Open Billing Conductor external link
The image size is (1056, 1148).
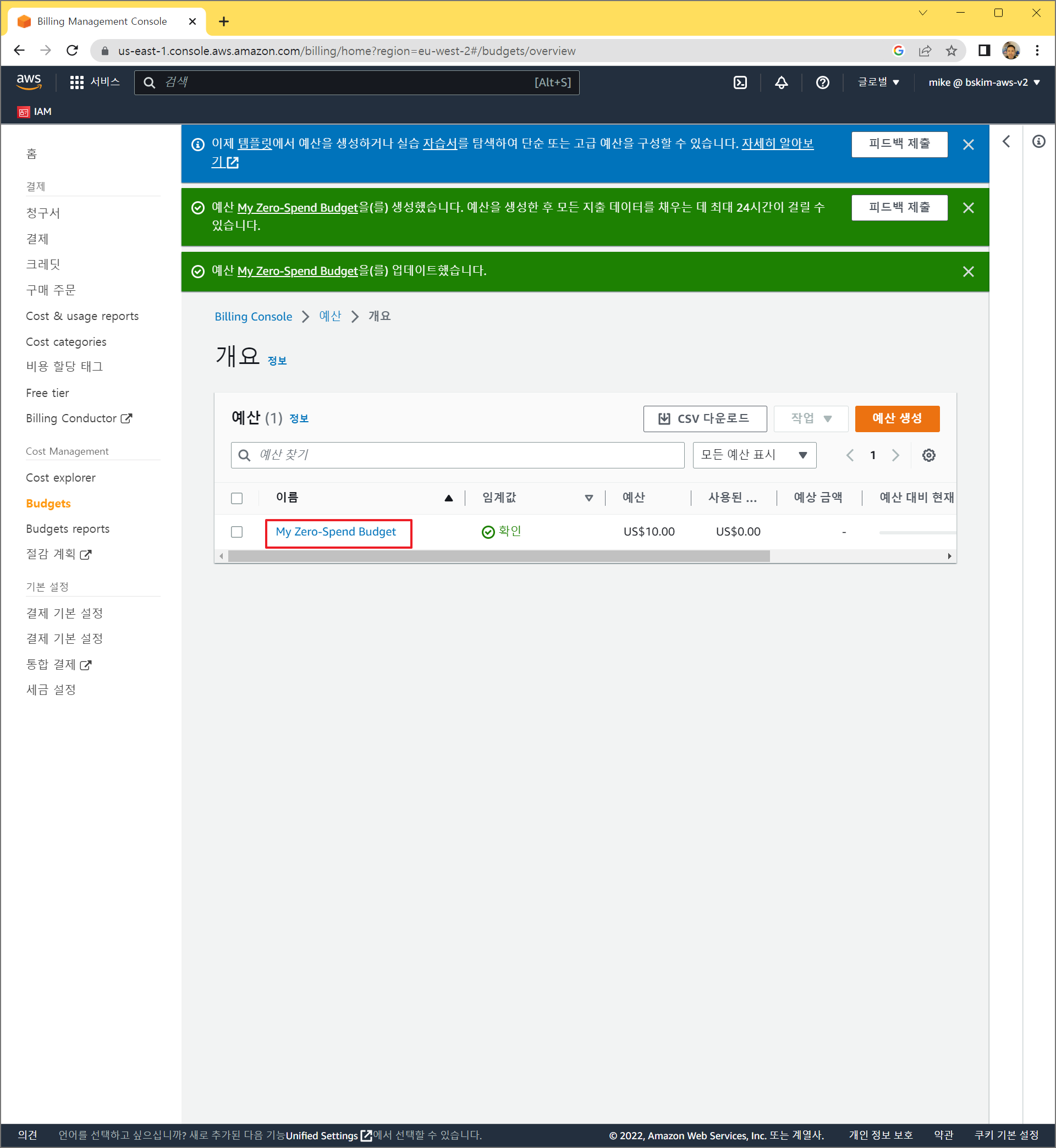click(79, 418)
